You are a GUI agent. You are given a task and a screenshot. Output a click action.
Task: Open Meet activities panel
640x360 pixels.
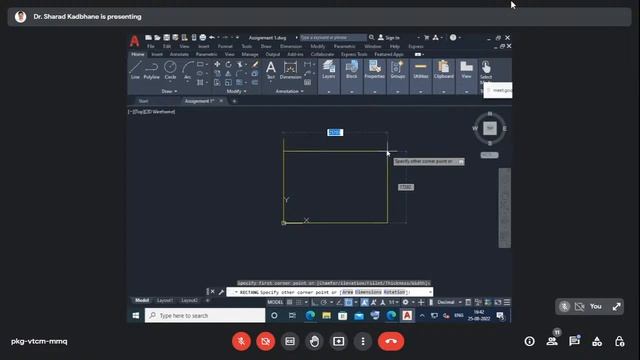coord(597,341)
